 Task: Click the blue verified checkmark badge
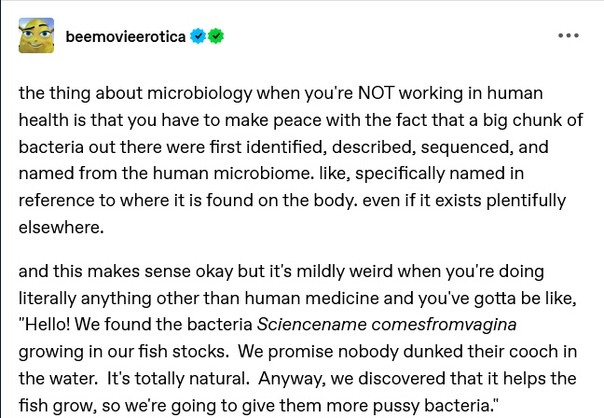tap(198, 36)
